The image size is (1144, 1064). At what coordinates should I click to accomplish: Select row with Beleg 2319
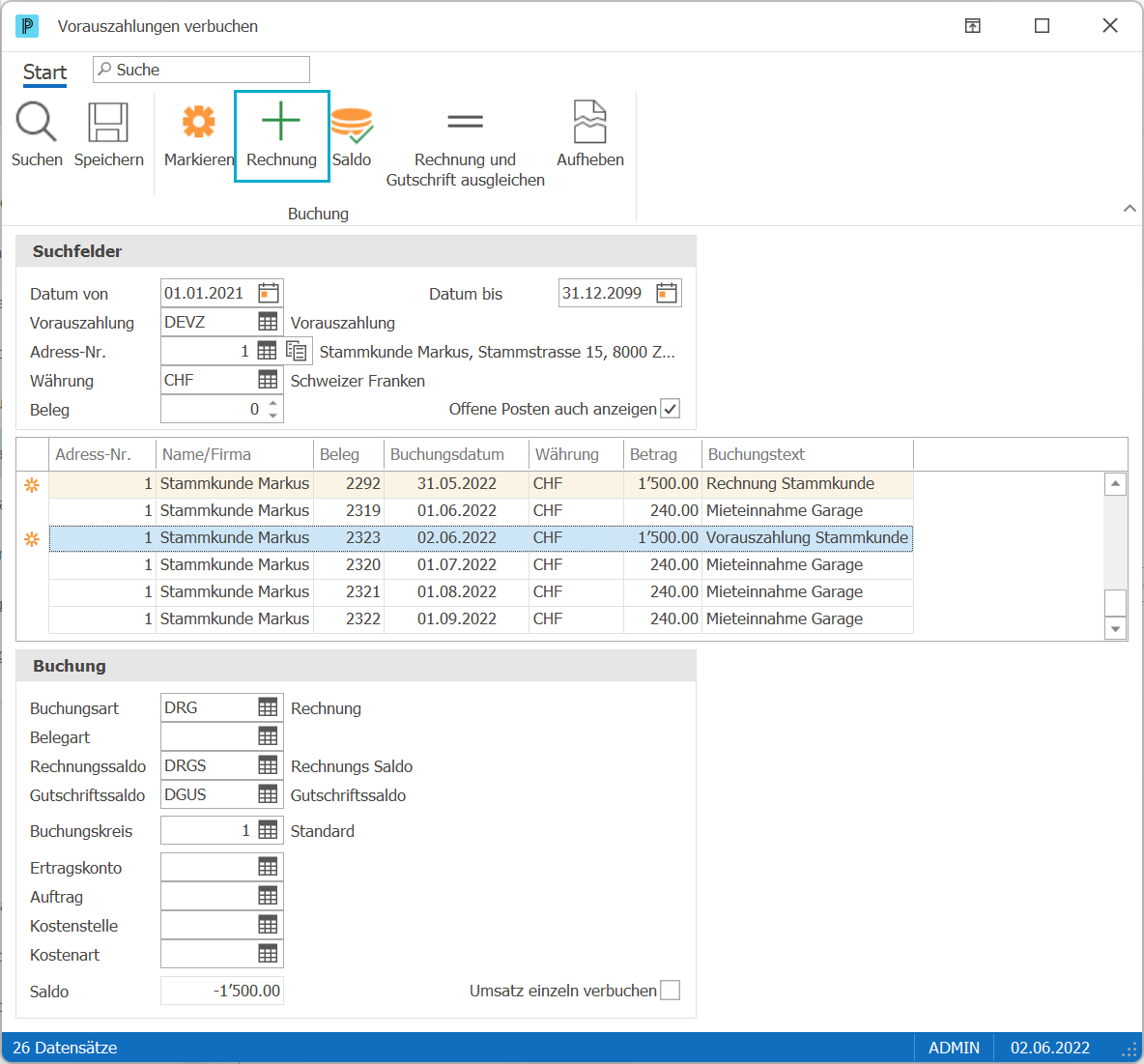coord(481,511)
